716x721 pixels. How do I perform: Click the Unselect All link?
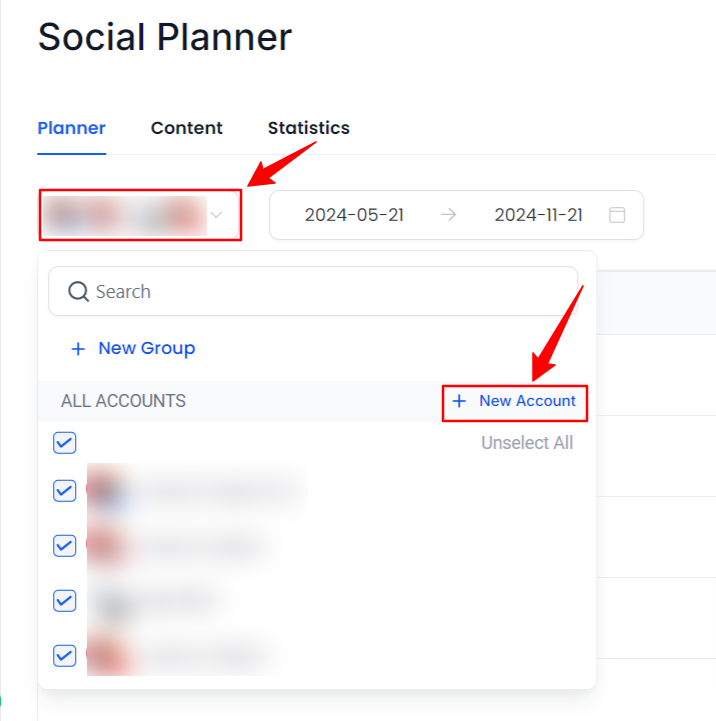point(527,443)
